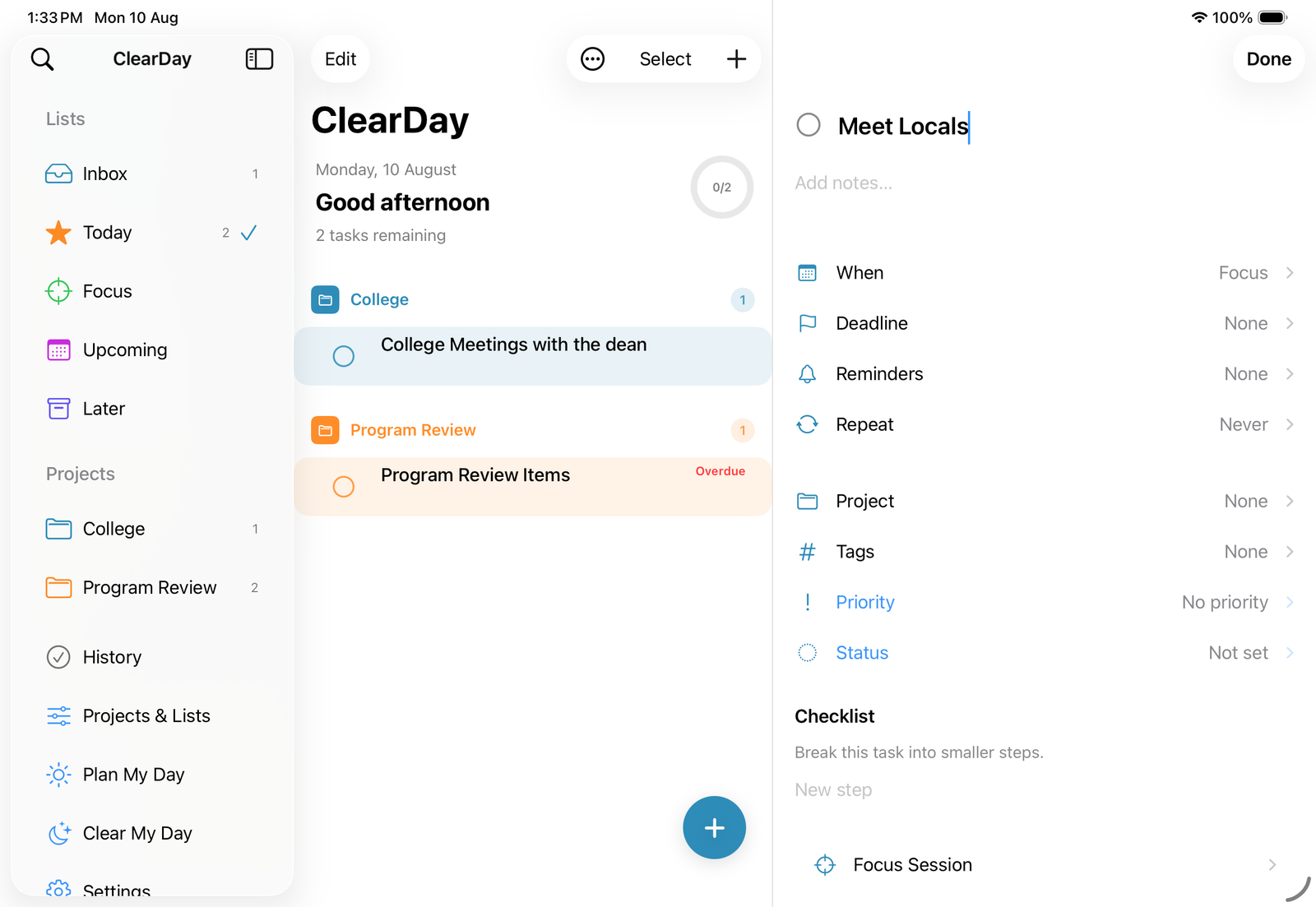Open the College section header link
The image size is (1316, 907).
coord(379,300)
